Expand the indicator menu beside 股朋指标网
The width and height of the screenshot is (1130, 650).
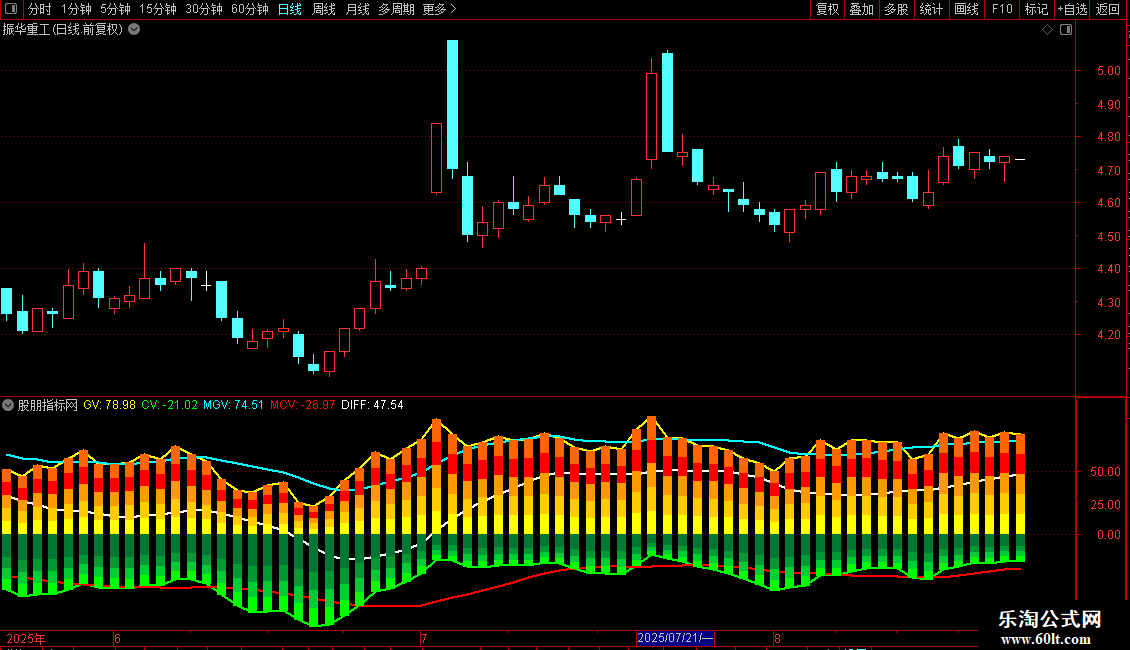coord(8,405)
